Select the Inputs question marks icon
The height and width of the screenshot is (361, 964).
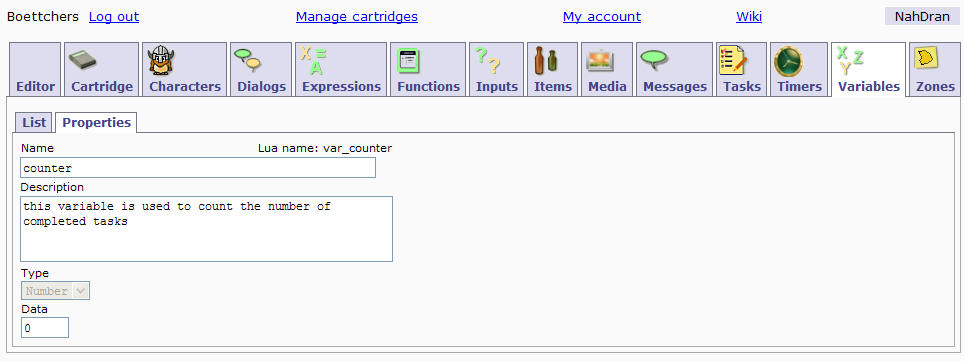(x=488, y=60)
